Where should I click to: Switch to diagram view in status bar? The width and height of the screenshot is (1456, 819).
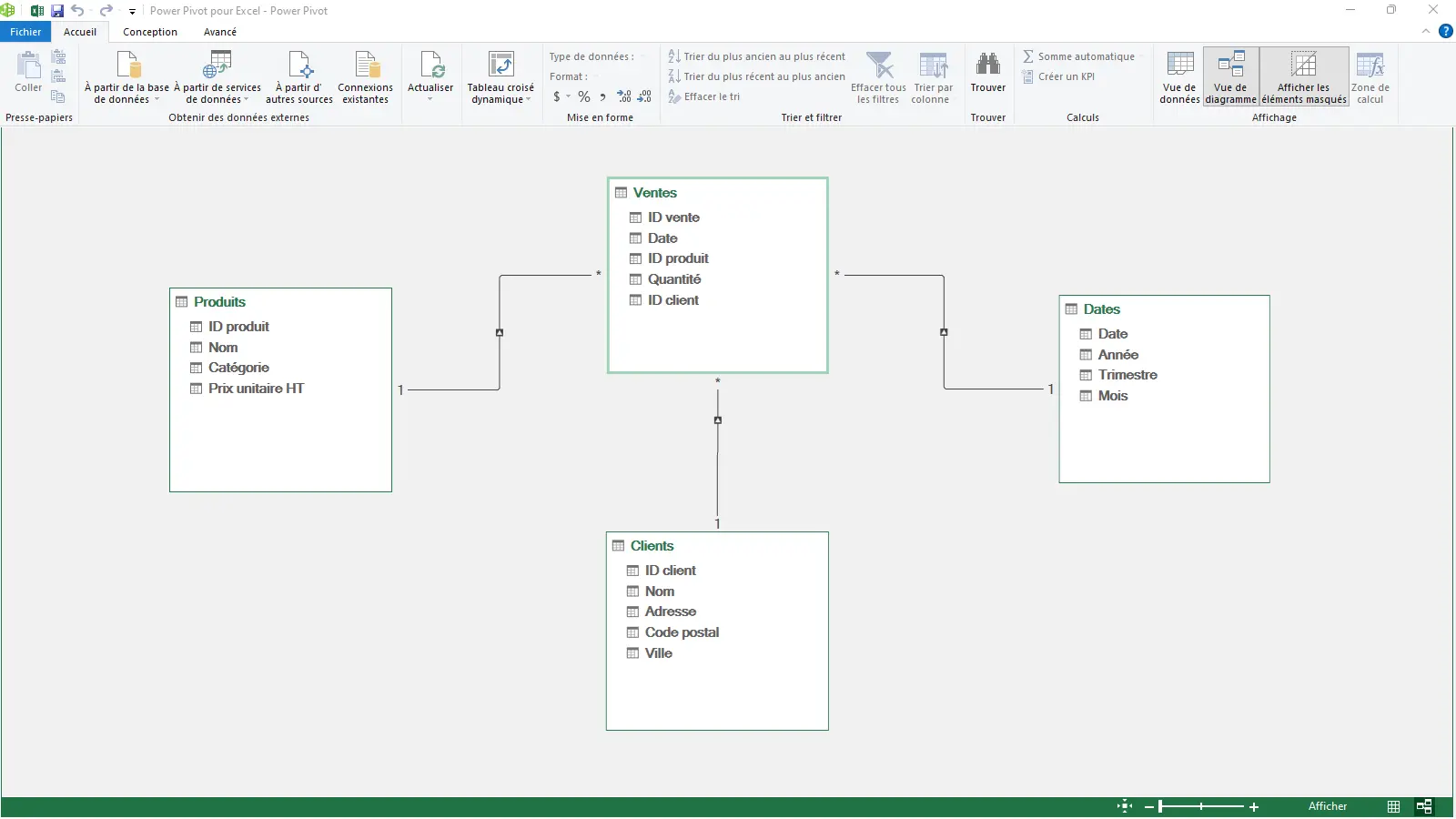pyautogui.click(x=1424, y=806)
